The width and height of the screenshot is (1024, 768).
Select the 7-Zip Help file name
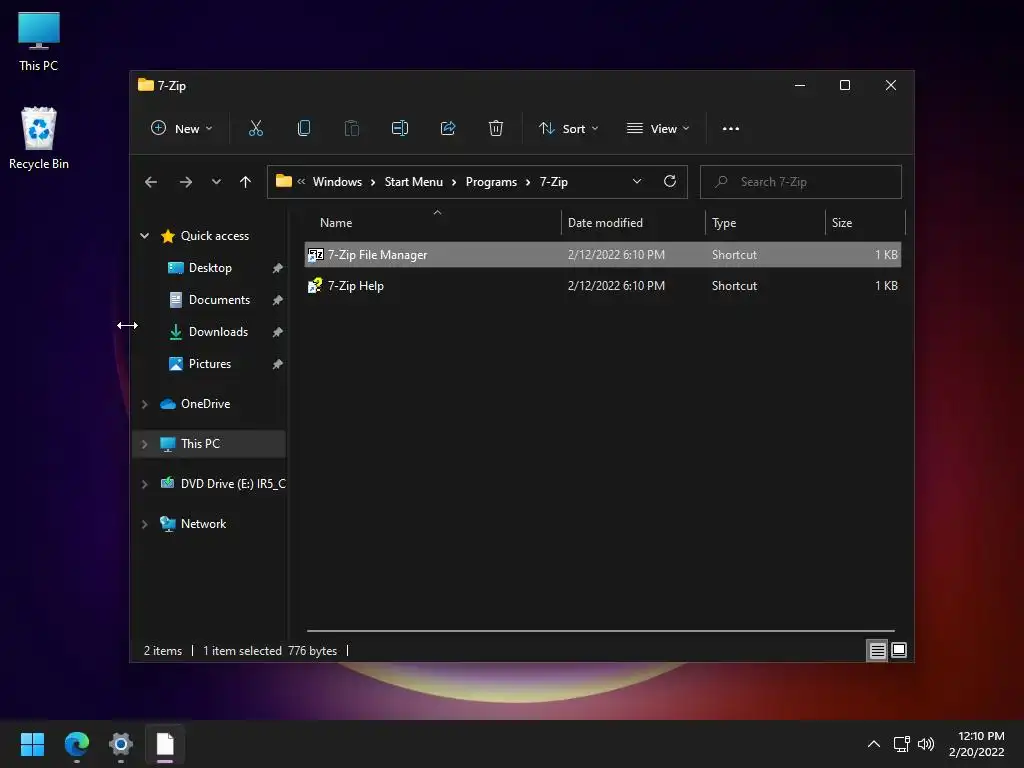(355, 286)
